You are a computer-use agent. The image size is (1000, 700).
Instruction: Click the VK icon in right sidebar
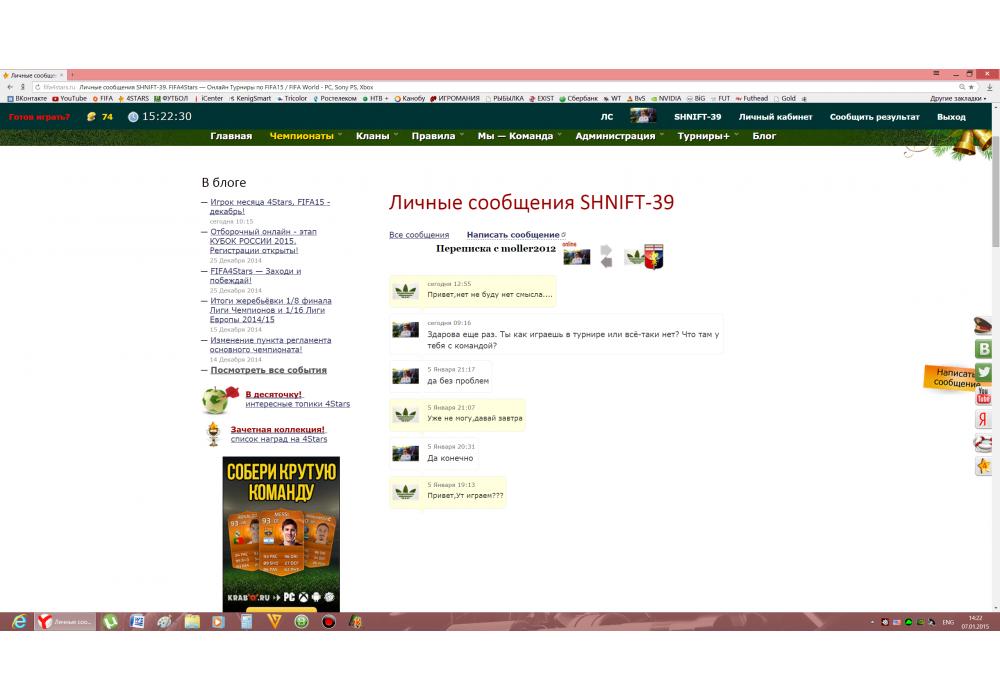click(x=983, y=349)
